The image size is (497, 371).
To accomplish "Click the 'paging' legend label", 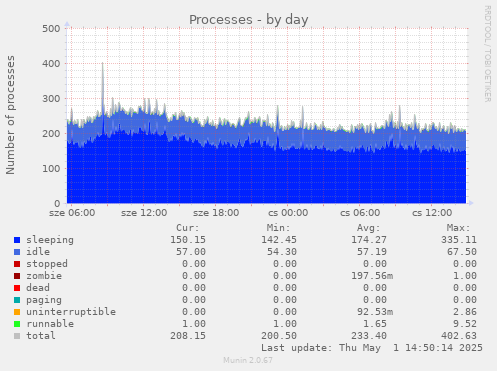I will pyautogui.click(x=44, y=300).
